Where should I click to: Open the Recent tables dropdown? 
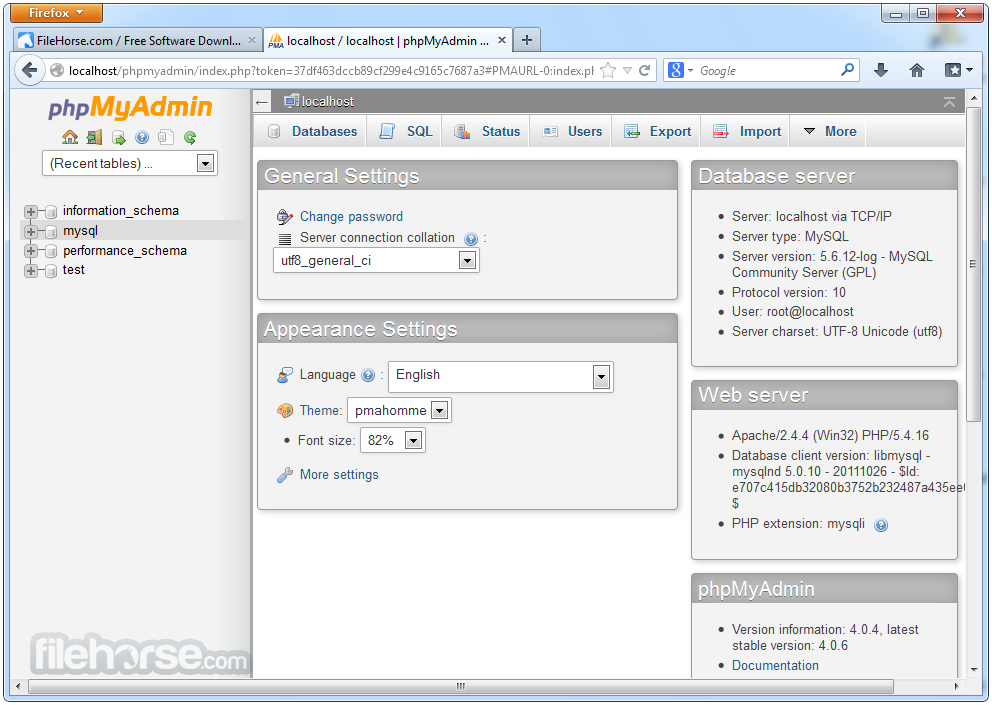pos(204,163)
